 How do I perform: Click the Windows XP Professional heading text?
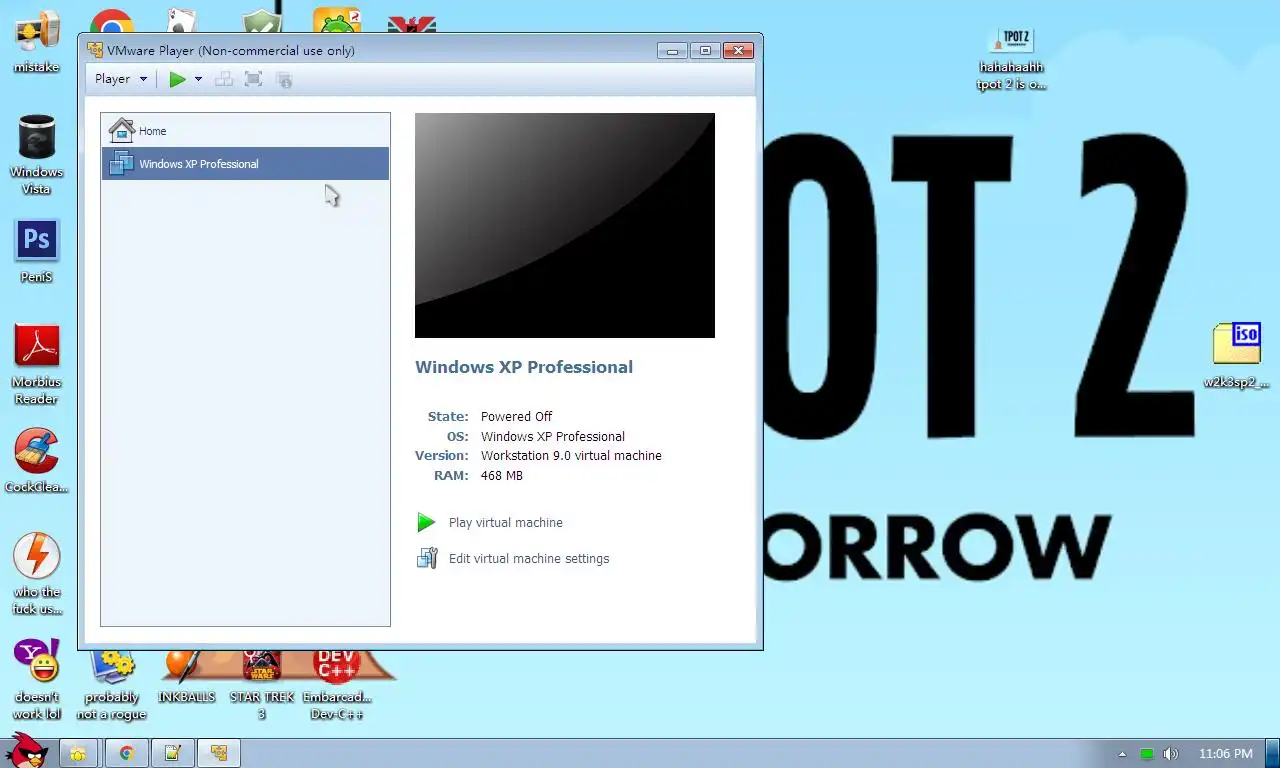pyautogui.click(x=524, y=367)
